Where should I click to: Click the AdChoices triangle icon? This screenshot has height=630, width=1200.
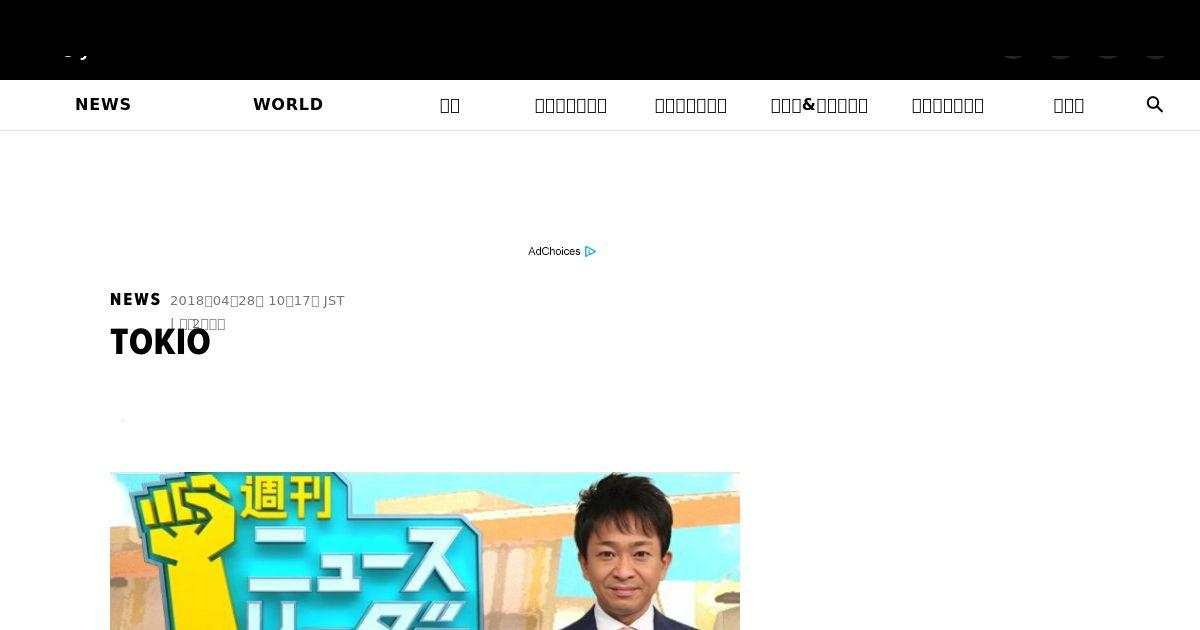pyautogui.click(x=590, y=251)
